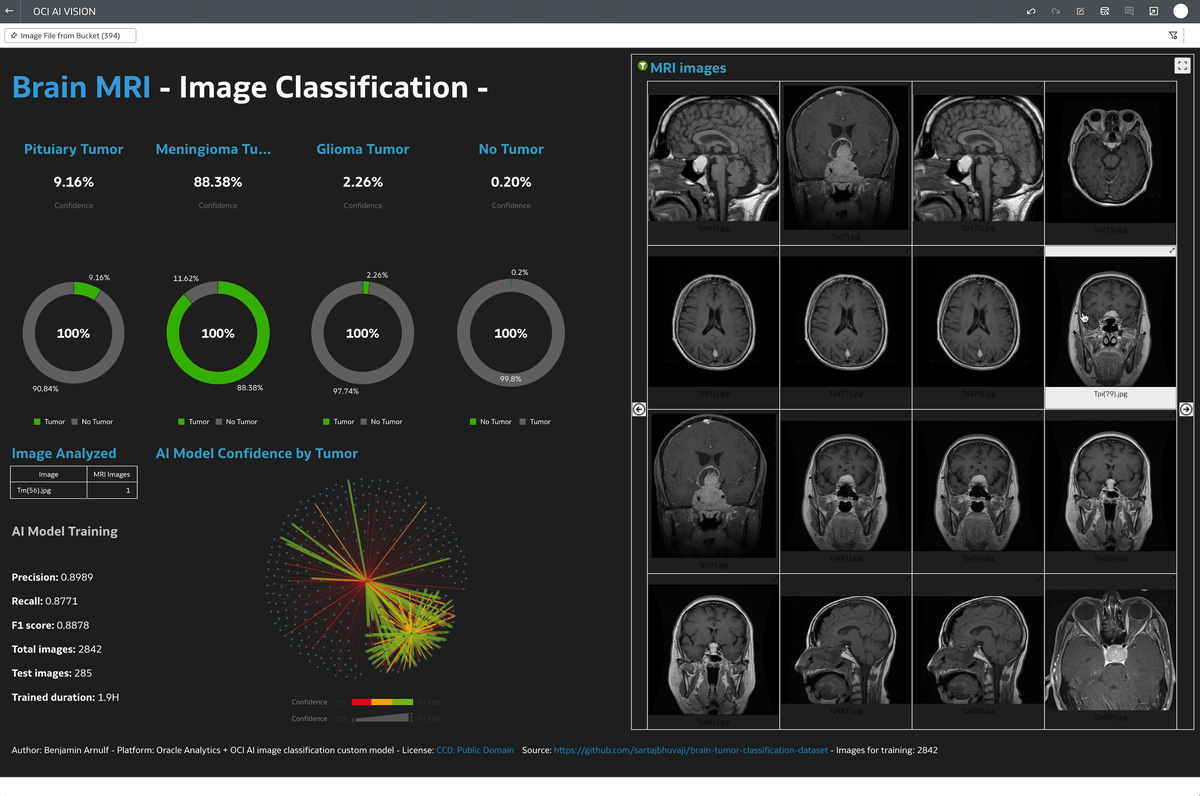Maximize the MRI images panel
This screenshot has height=796, width=1200.
tap(1182, 65)
